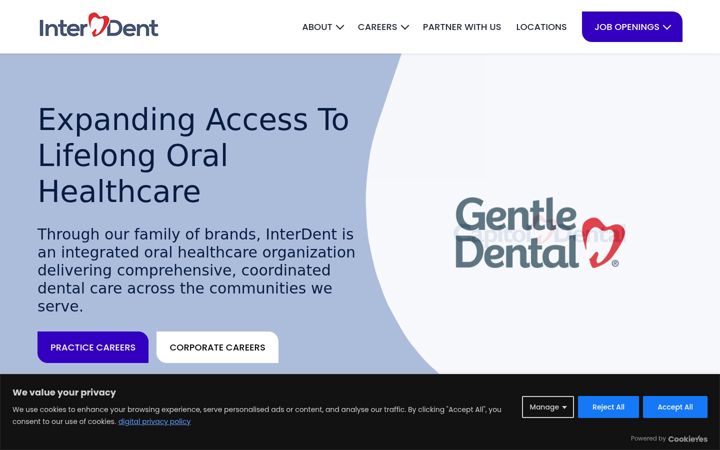
Task: Expand the About chevron arrow
Action: pyautogui.click(x=340, y=27)
